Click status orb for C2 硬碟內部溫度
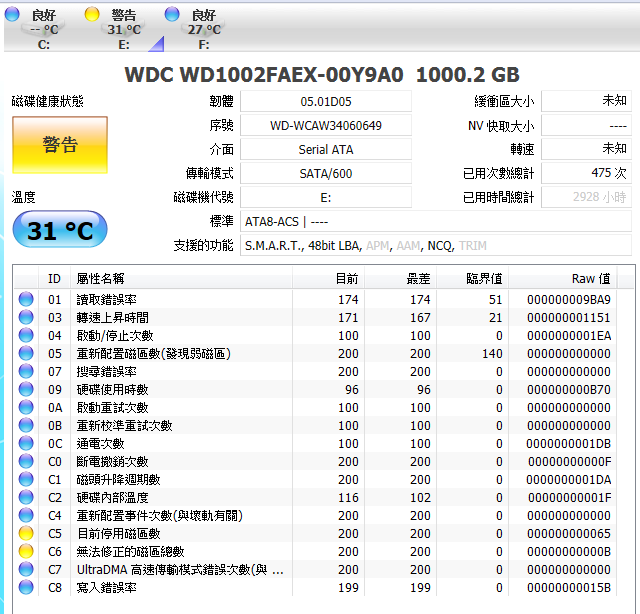 pyautogui.click(x=26, y=497)
